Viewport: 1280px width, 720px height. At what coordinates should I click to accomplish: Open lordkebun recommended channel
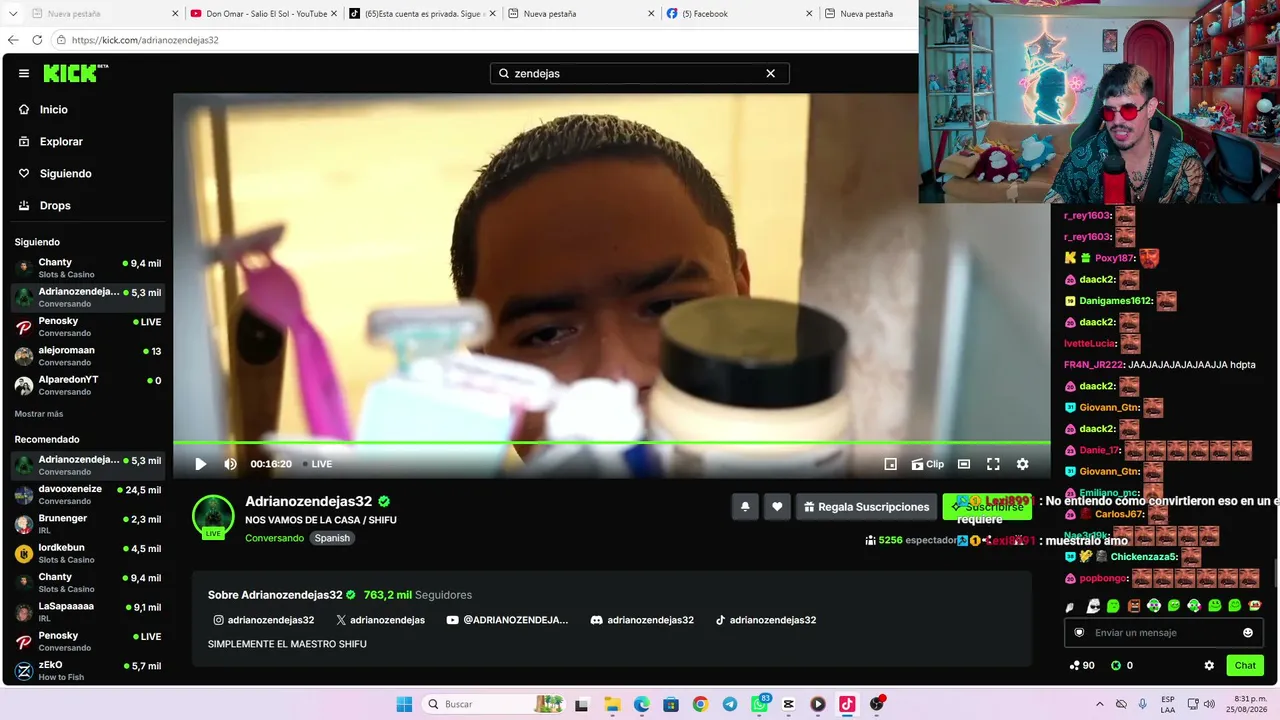click(87, 553)
